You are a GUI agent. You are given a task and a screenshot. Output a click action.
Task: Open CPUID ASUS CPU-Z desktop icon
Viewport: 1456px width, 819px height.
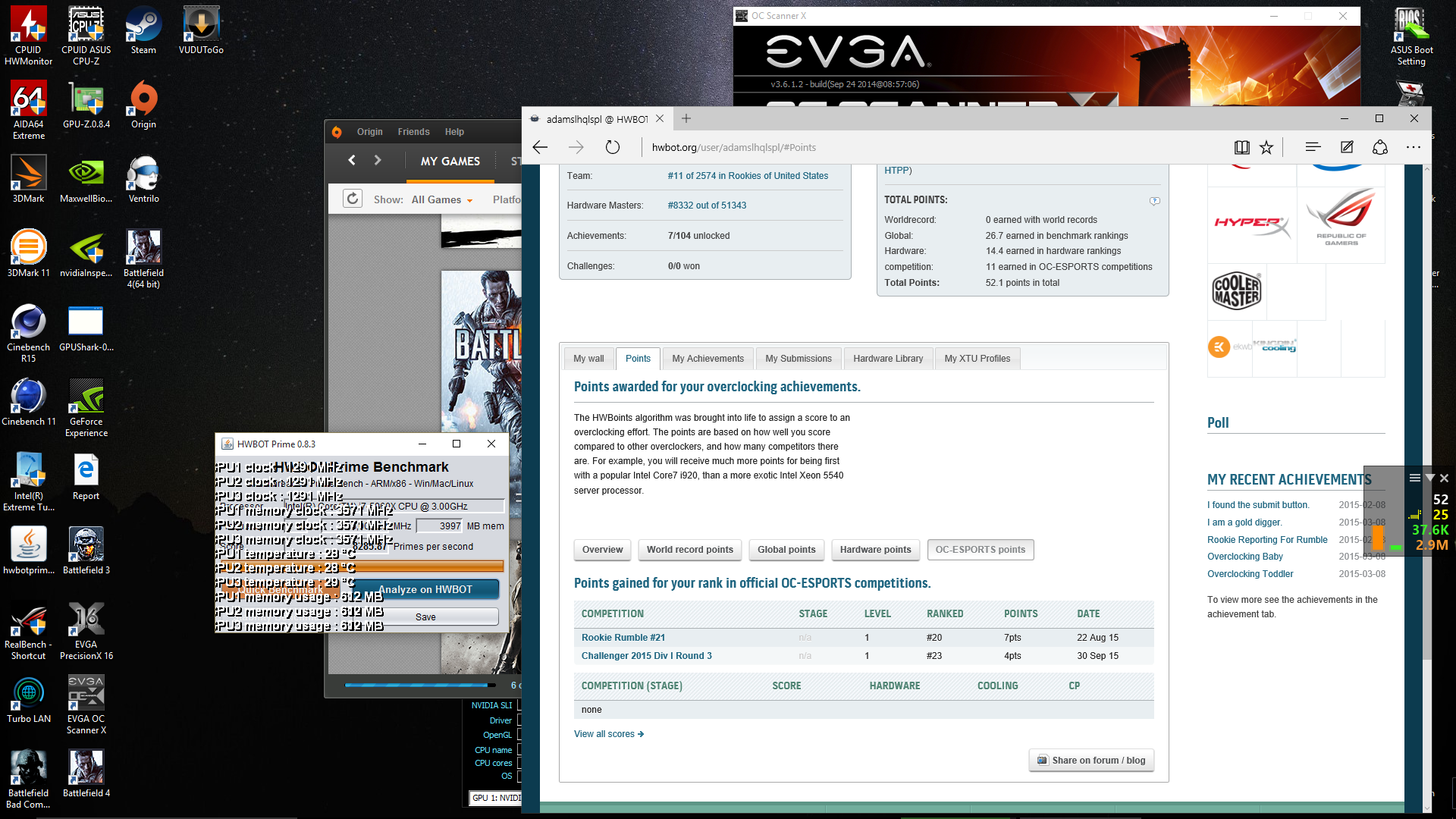coord(86,36)
